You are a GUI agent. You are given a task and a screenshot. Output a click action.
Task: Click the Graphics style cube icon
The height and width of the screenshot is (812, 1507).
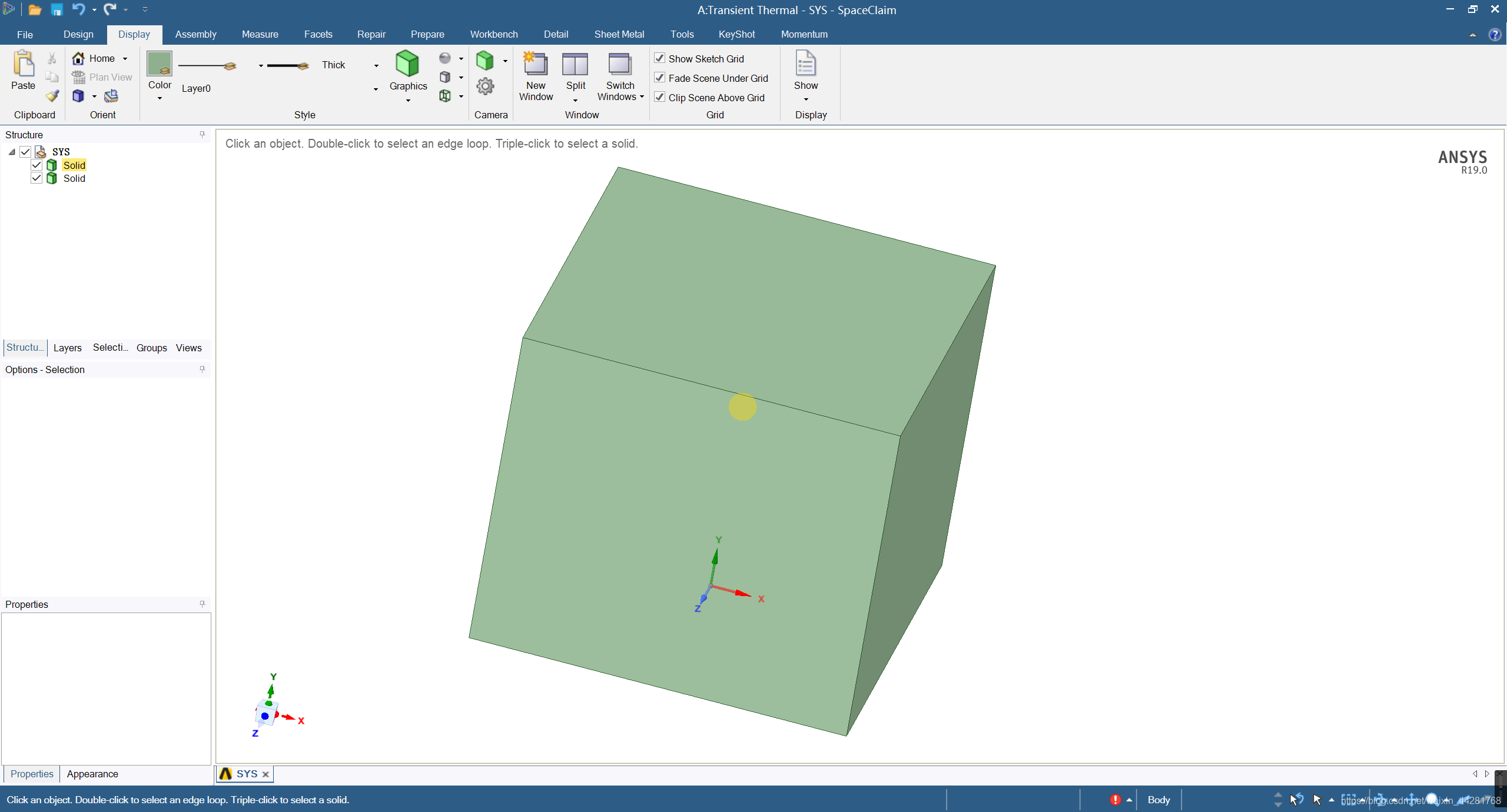click(x=407, y=64)
